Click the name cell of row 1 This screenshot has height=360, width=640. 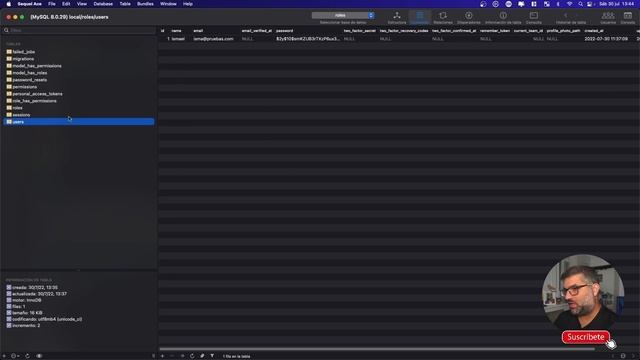(178, 39)
